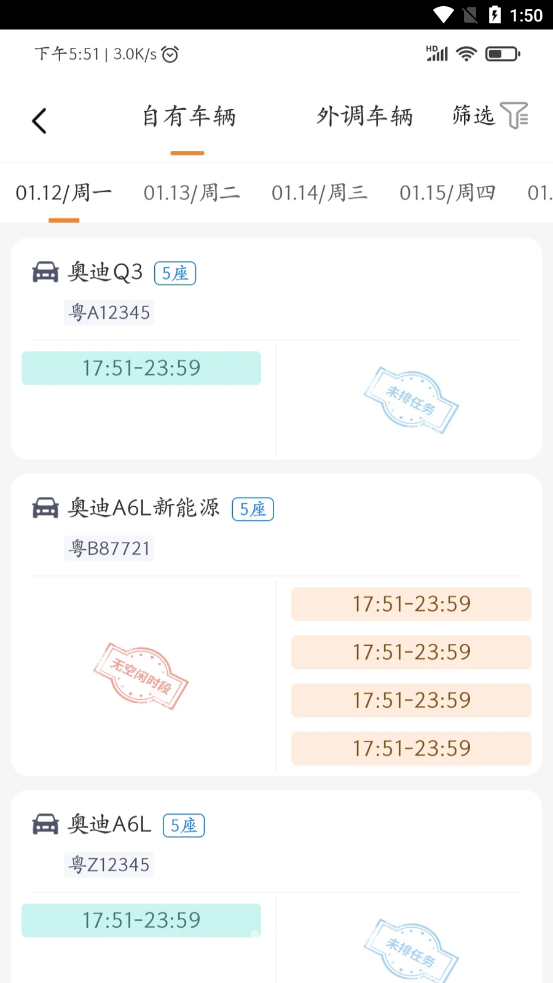Select date 01.14/周三
Image resolution: width=553 pixels, height=983 pixels.
[x=320, y=192]
